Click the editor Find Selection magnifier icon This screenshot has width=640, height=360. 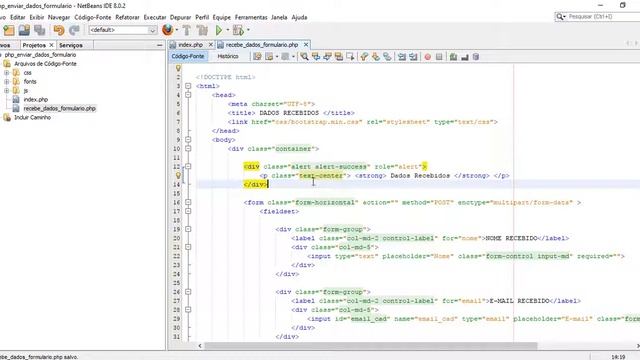click(304, 57)
